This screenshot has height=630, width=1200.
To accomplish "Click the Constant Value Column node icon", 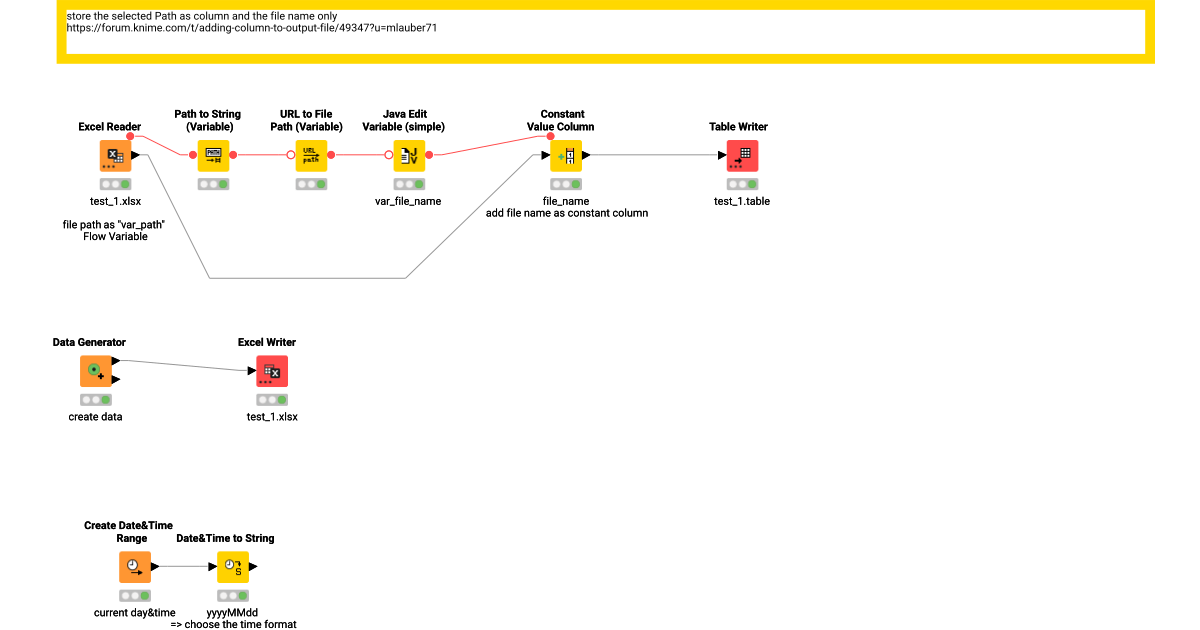I will [565, 155].
